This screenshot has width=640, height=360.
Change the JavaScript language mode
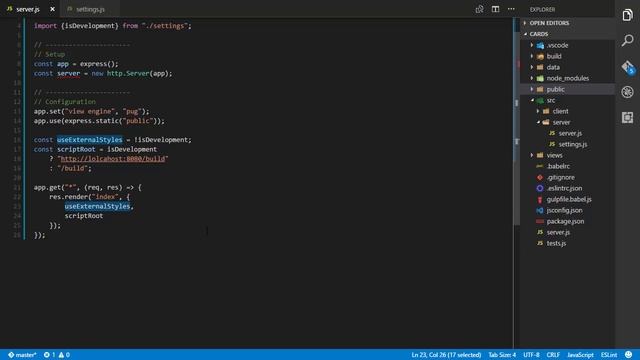[x=580, y=355]
